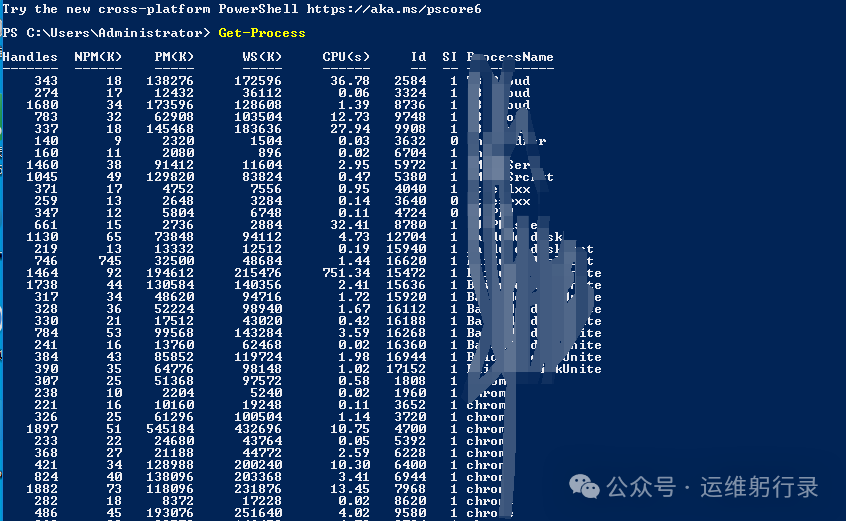Select the NPM(K) column header
846x521 pixels.
(98, 57)
